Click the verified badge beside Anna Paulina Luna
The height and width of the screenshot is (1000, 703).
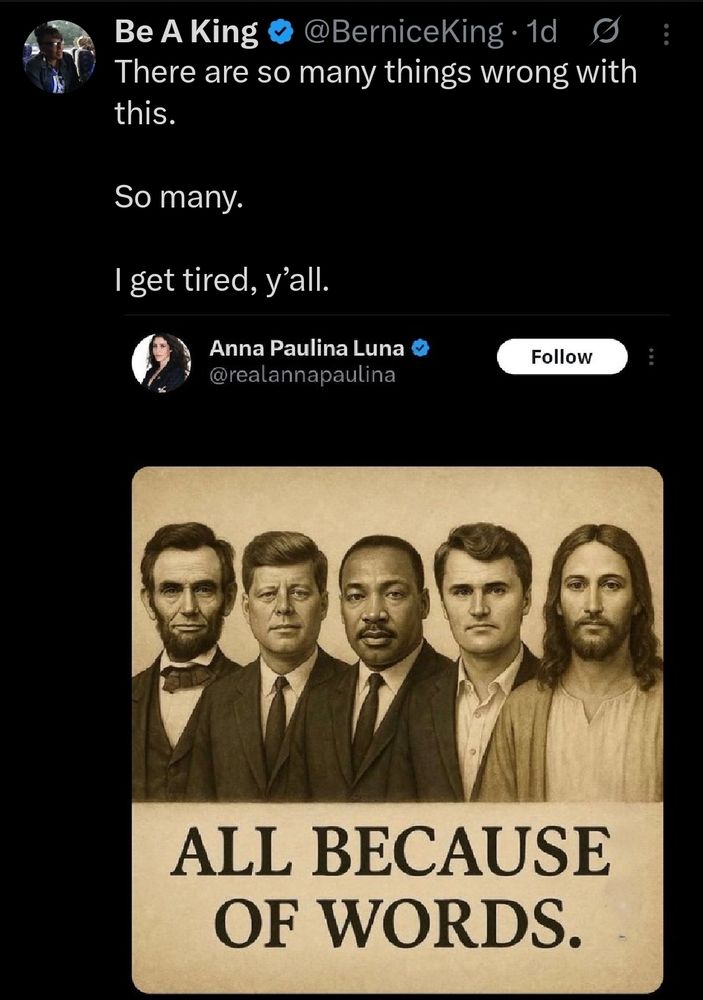point(421,350)
